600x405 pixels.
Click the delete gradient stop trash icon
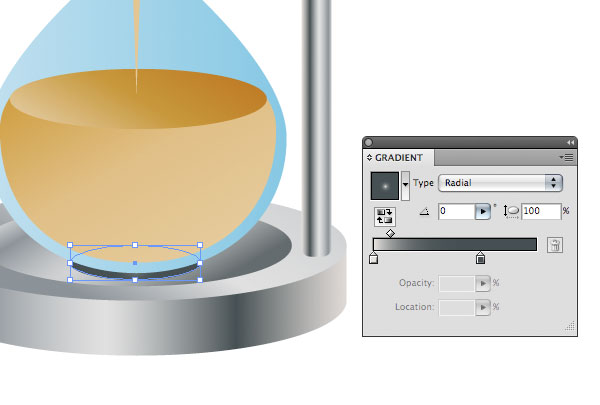(555, 245)
